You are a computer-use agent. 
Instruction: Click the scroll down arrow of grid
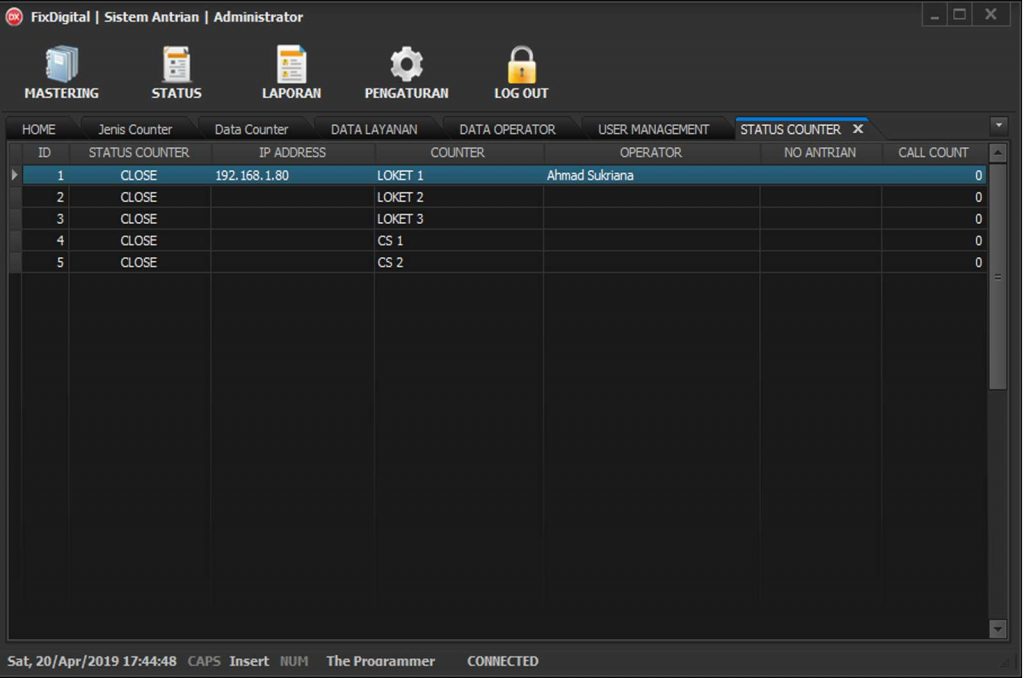tap(997, 628)
